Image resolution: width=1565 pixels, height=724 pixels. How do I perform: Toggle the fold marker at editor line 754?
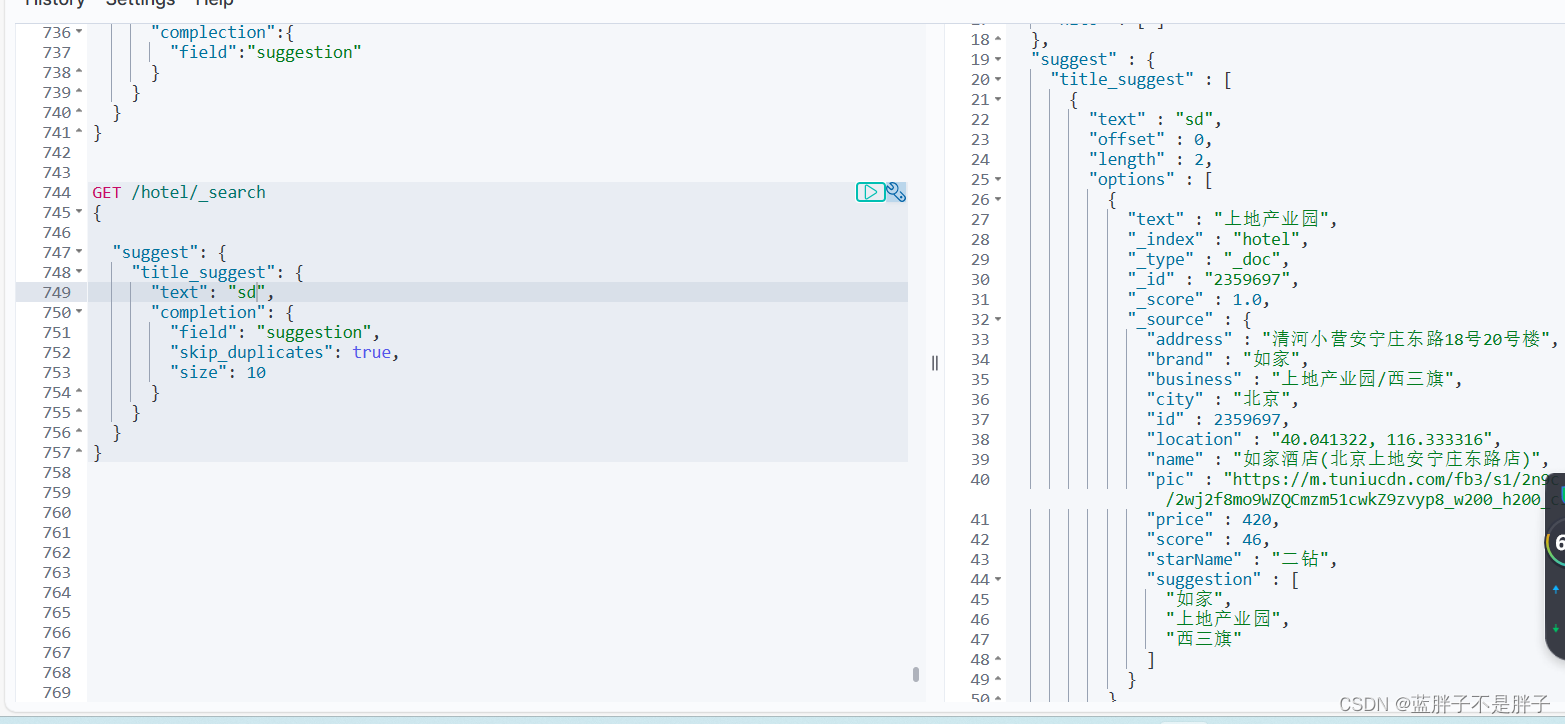coord(79,392)
